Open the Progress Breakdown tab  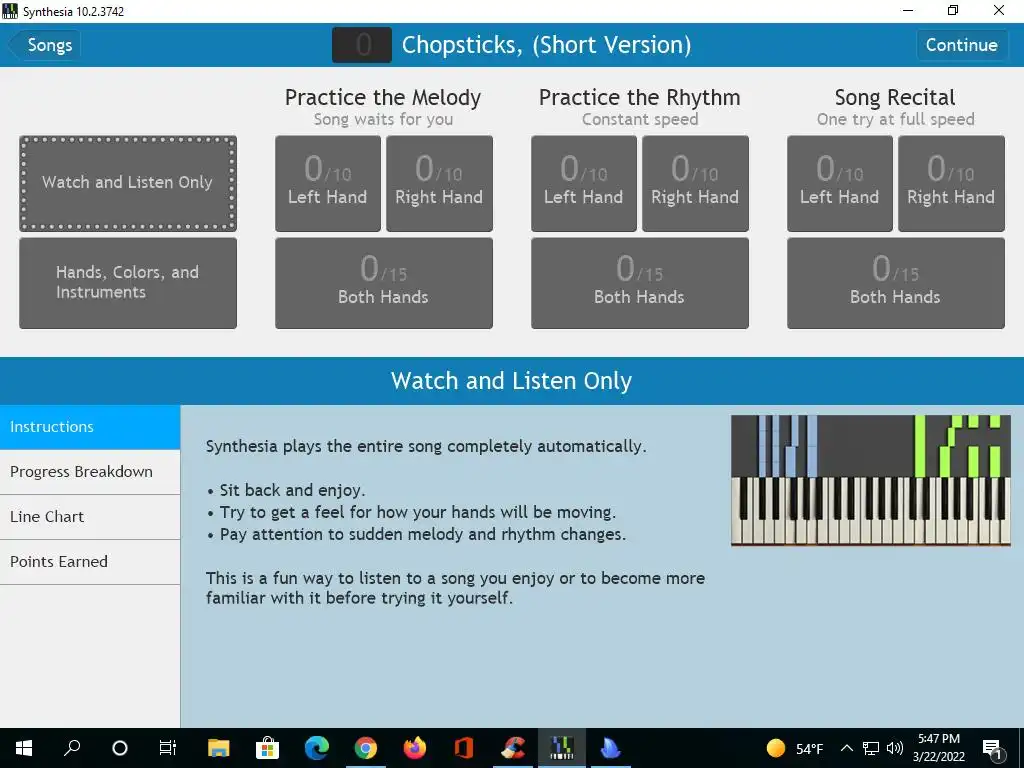(90, 472)
